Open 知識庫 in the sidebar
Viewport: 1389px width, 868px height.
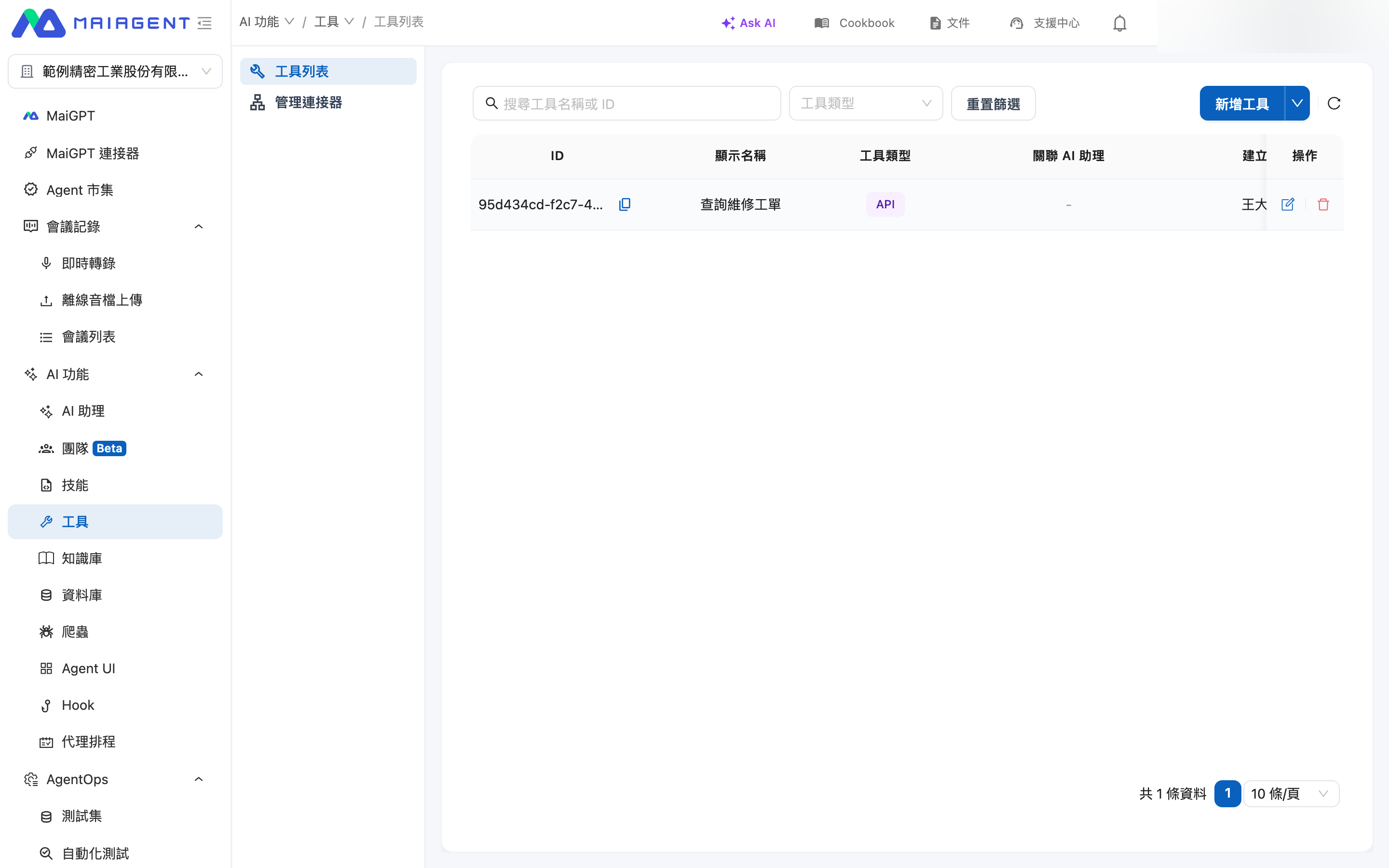pos(115,558)
